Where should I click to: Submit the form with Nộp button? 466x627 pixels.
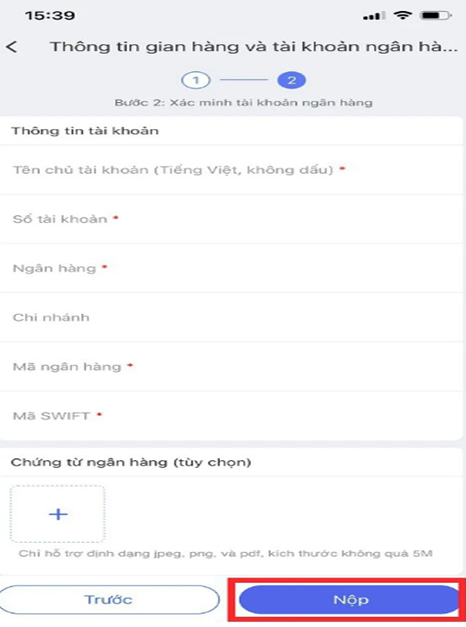tap(349, 599)
